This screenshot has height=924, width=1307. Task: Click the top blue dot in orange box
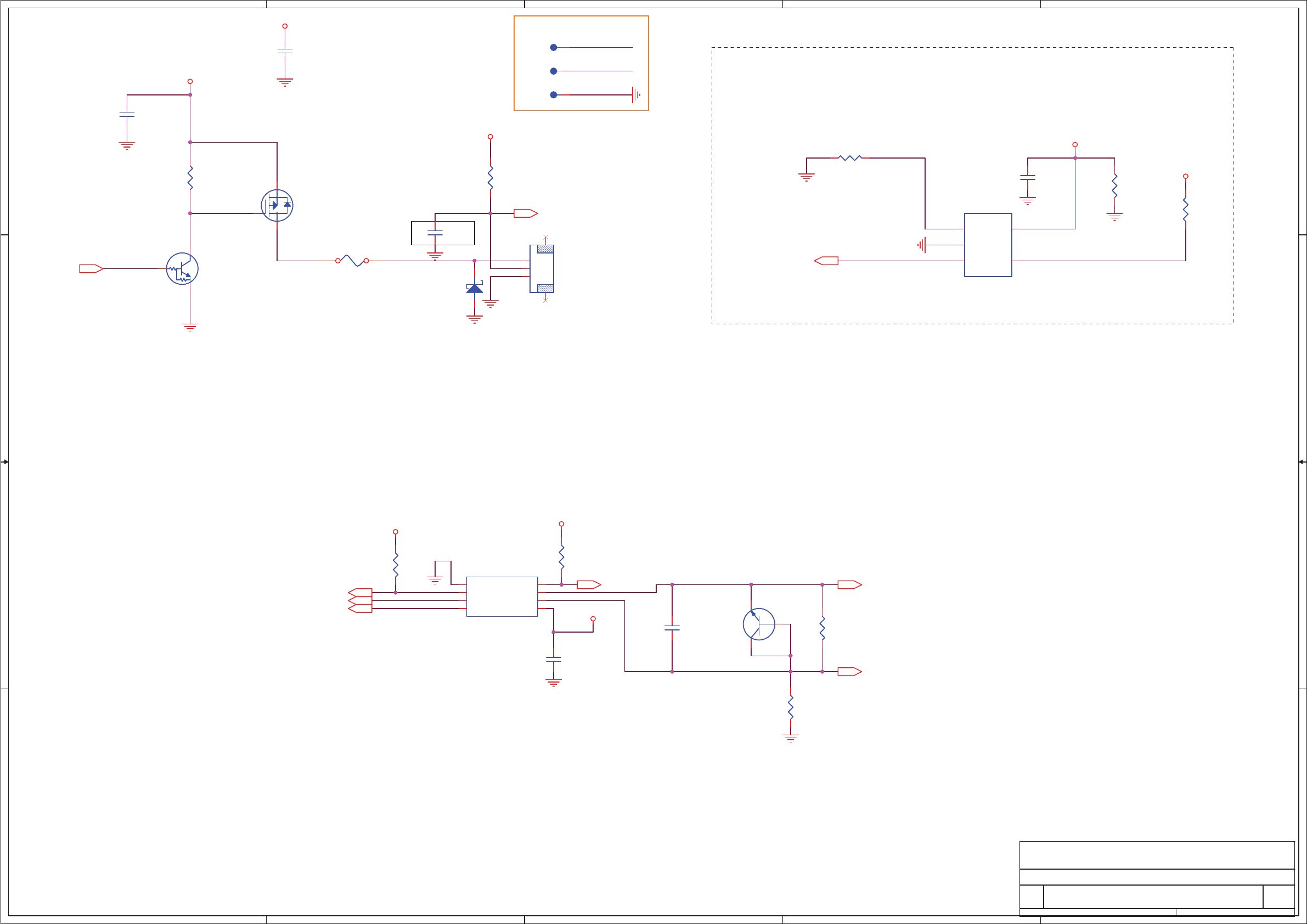pos(553,48)
